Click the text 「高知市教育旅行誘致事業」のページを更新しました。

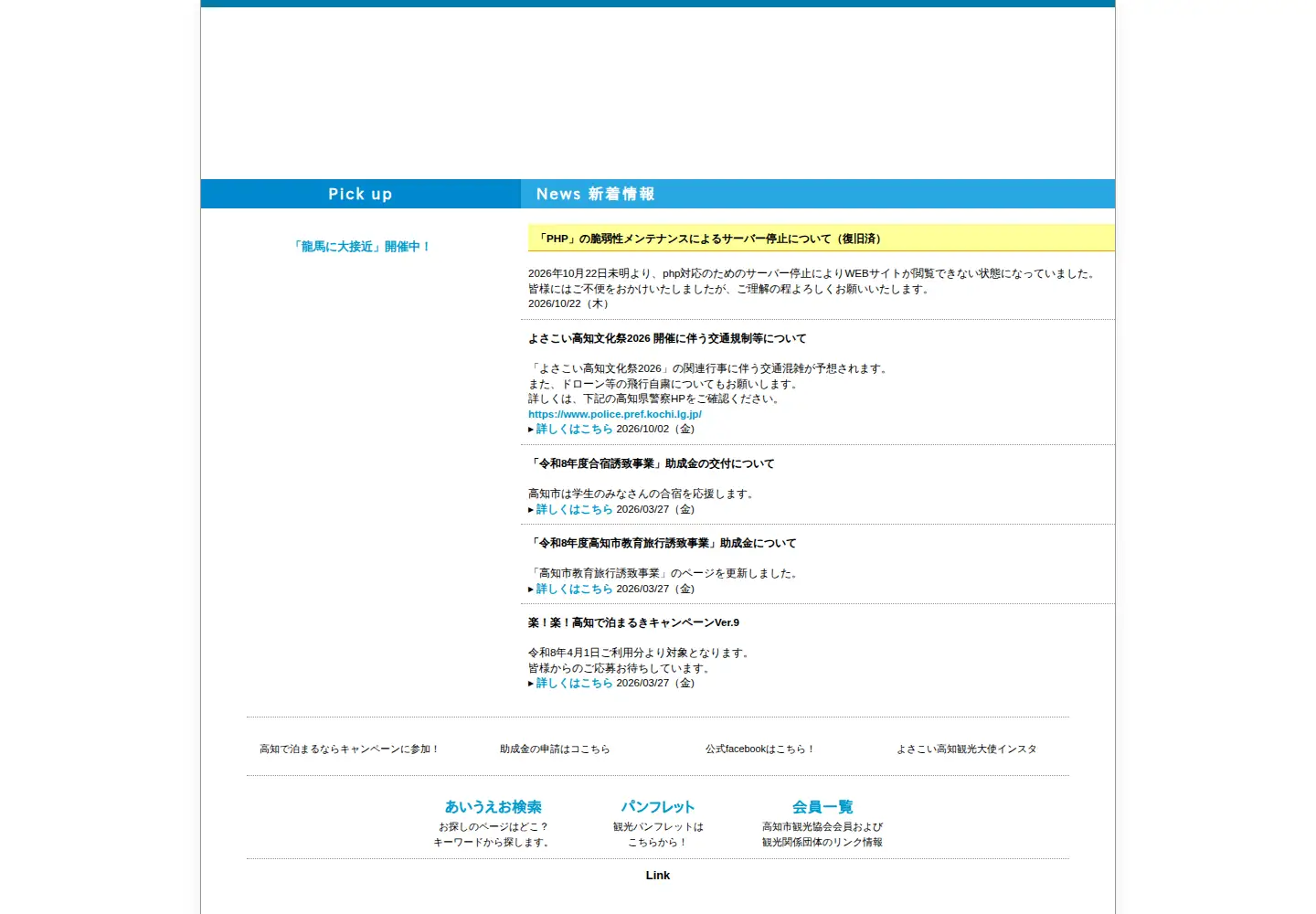pyautogui.click(x=665, y=573)
